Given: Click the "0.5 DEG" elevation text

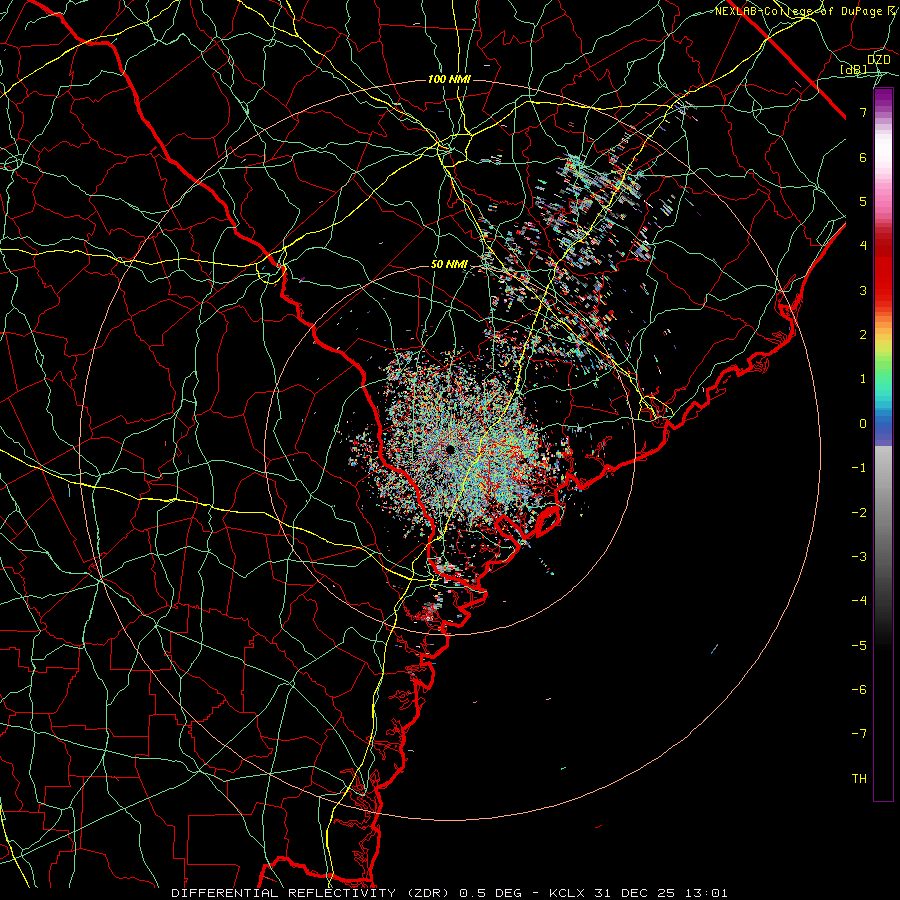Looking at the screenshot, I should click(x=491, y=893).
